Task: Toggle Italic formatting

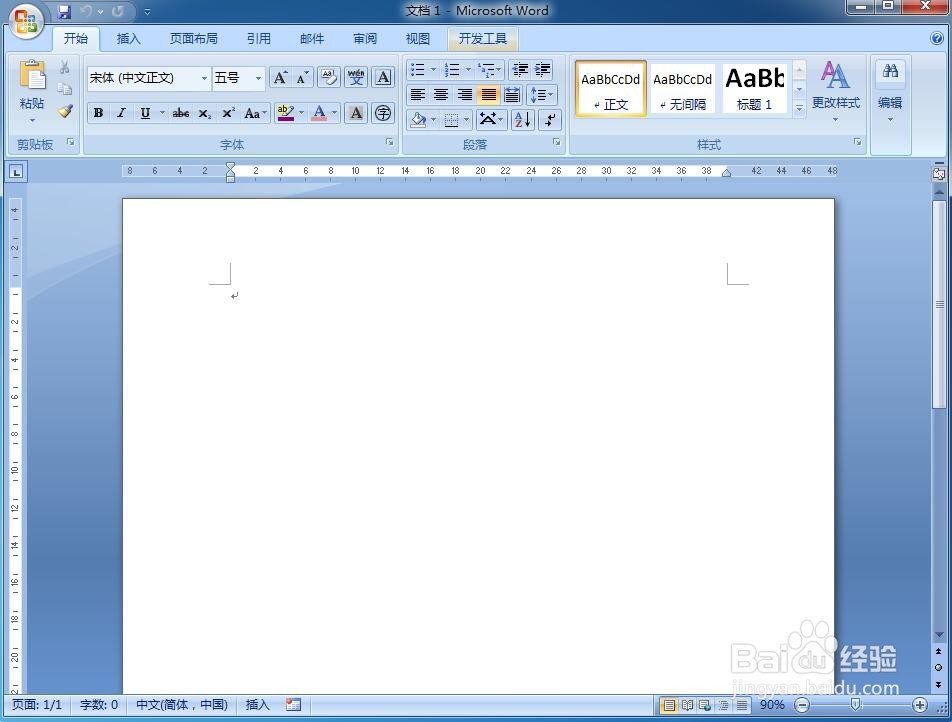Action: 121,113
